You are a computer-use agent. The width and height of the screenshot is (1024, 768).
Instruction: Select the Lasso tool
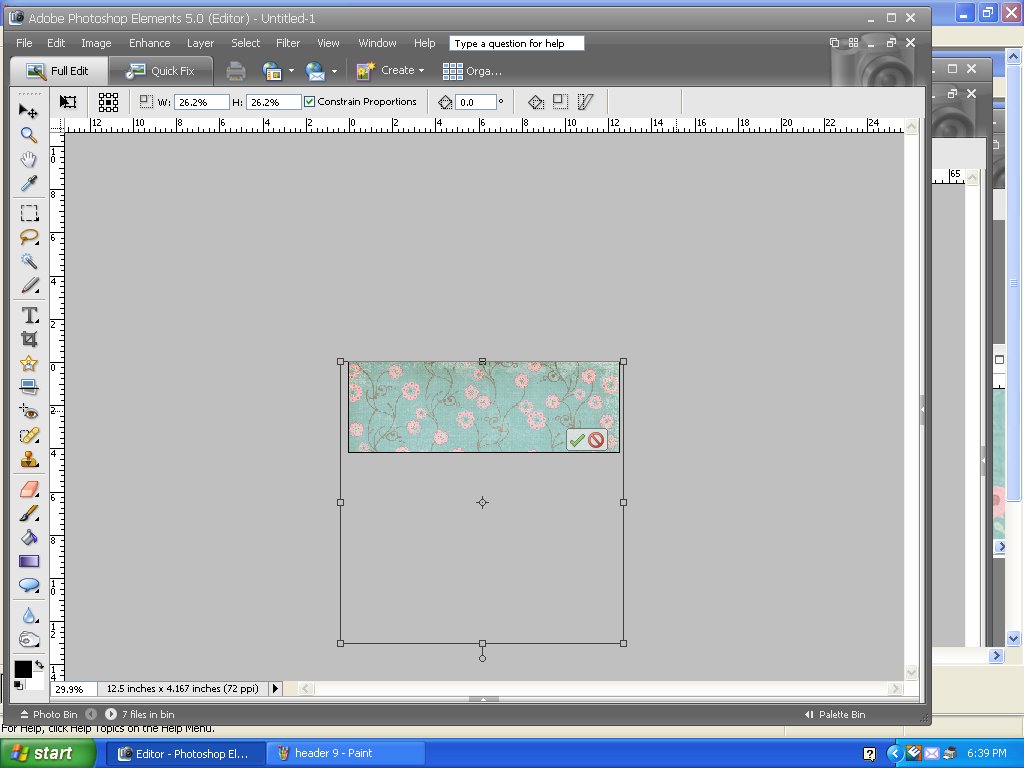click(29, 237)
